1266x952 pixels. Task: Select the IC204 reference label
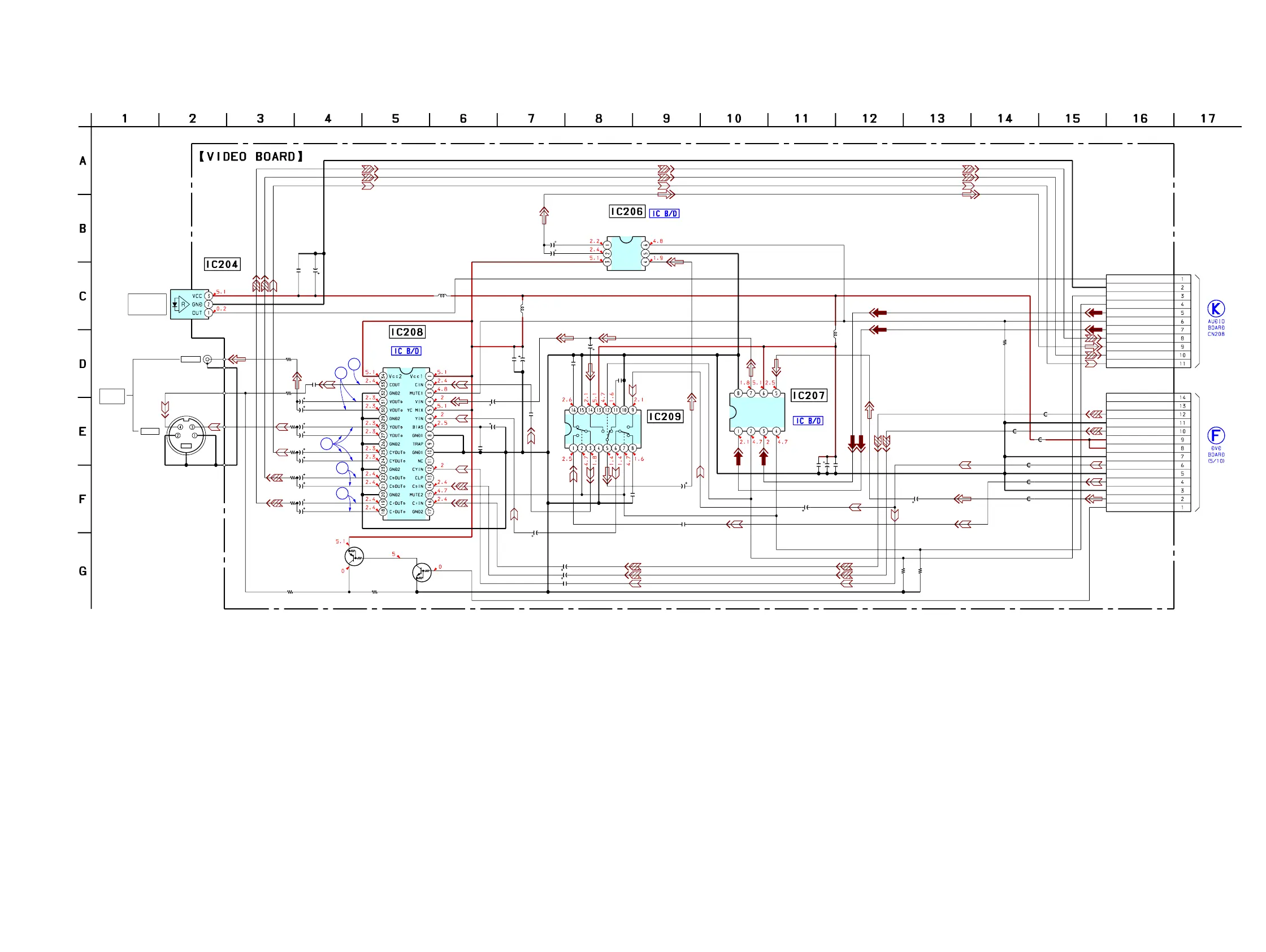(x=222, y=265)
